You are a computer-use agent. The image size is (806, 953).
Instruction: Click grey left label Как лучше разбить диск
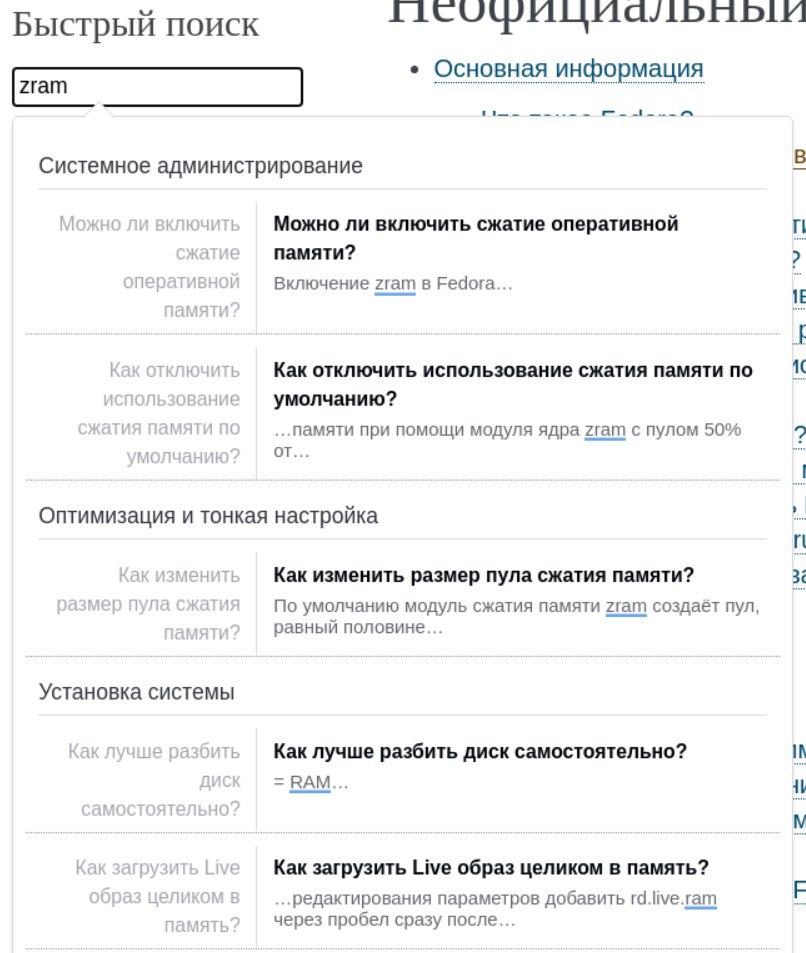(x=154, y=780)
